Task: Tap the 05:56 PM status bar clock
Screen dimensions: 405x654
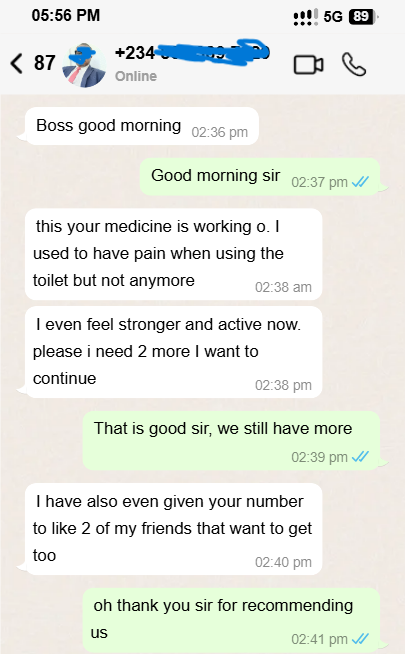Action: click(x=65, y=15)
